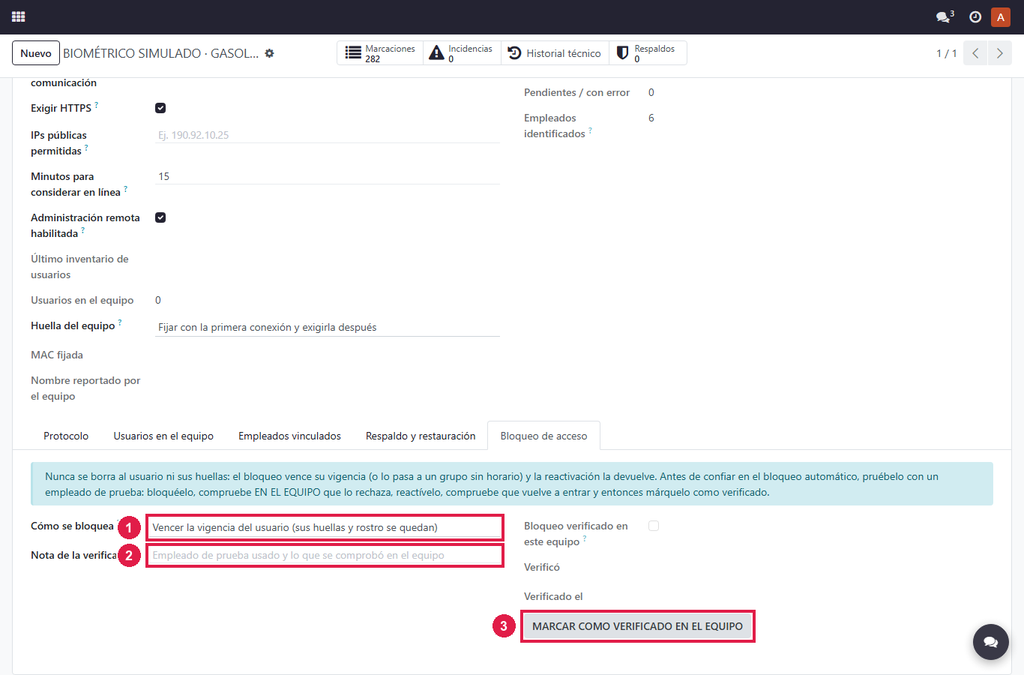The width and height of the screenshot is (1024, 675).
Task: Open the activities clock icon
Action: pyautogui.click(x=975, y=17)
